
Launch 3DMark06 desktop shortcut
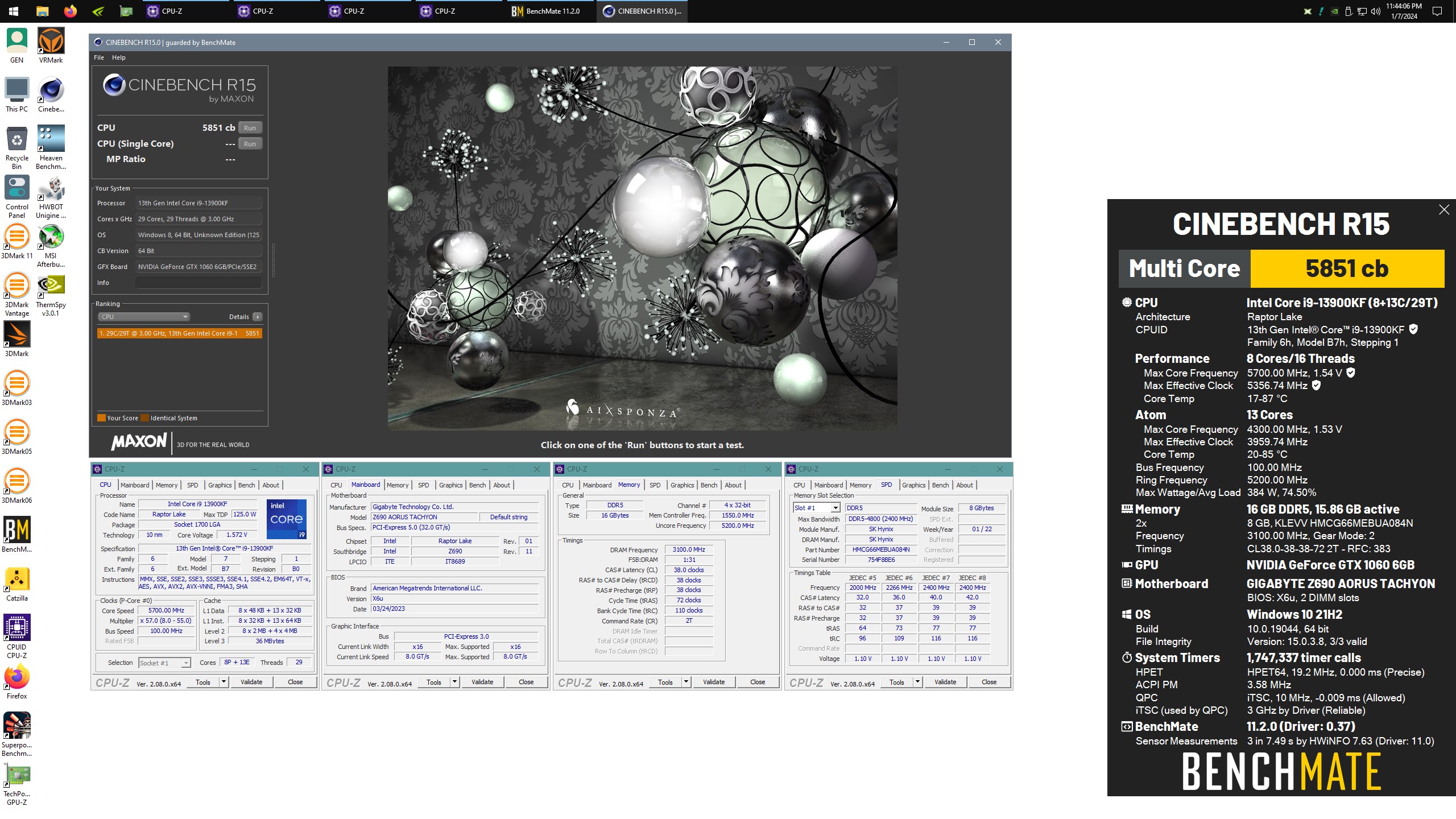coord(16,486)
